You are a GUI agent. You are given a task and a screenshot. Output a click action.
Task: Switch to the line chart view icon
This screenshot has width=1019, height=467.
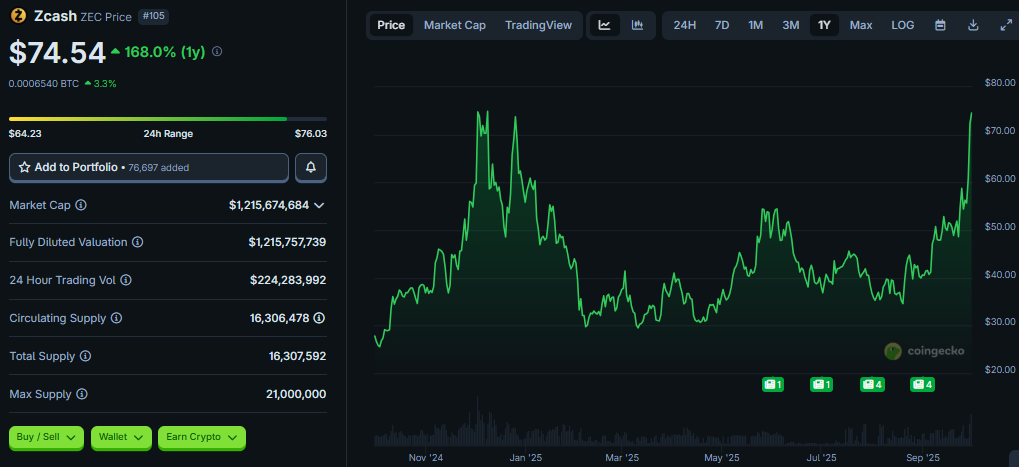[x=604, y=25]
